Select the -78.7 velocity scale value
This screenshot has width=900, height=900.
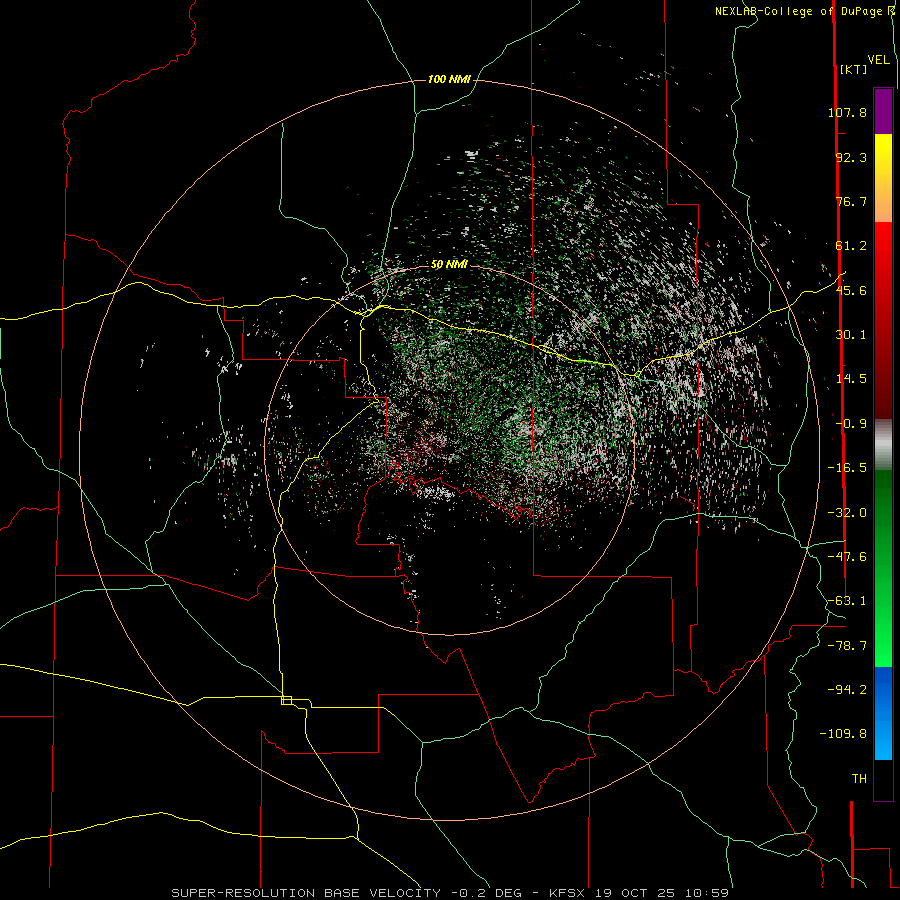click(847, 646)
